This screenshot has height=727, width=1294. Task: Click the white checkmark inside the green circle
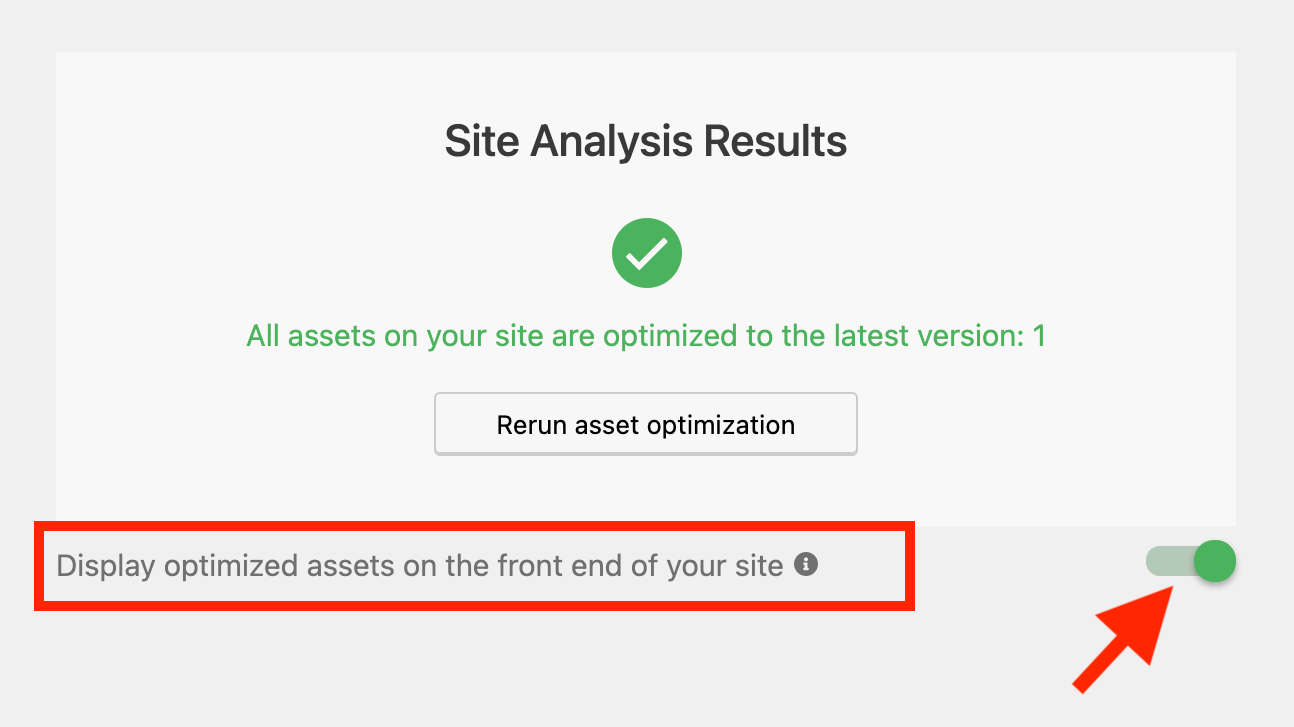coord(646,253)
